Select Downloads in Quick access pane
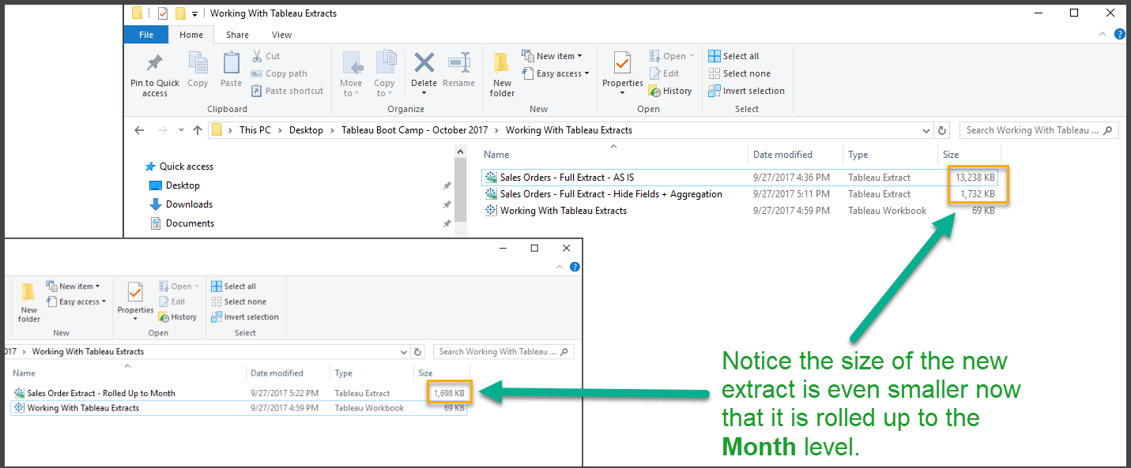Image resolution: width=1131 pixels, height=468 pixels. point(188,204)
